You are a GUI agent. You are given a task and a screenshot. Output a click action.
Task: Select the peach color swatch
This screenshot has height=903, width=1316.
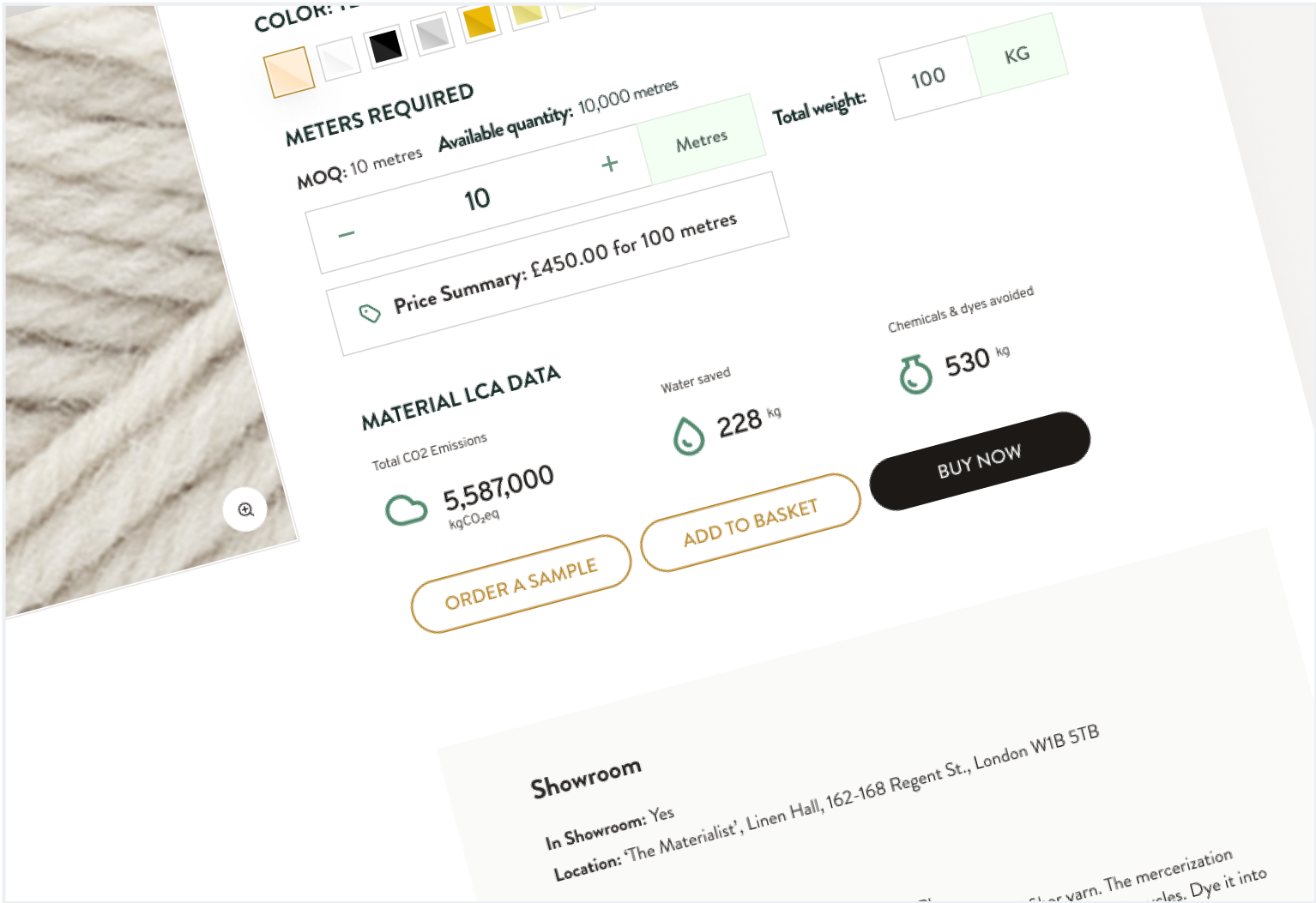[289, 71]
